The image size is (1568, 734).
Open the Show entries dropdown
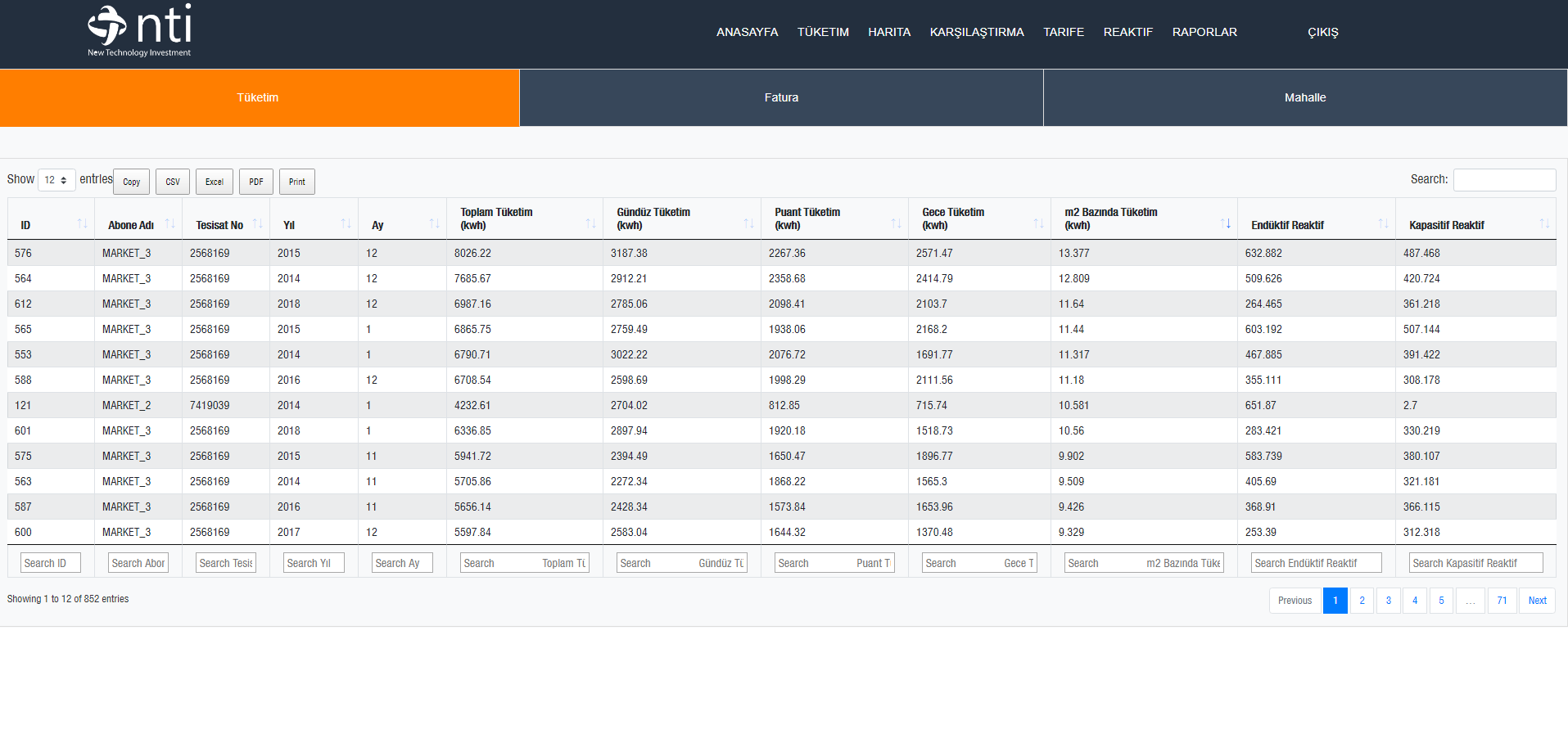click(56, 180)
